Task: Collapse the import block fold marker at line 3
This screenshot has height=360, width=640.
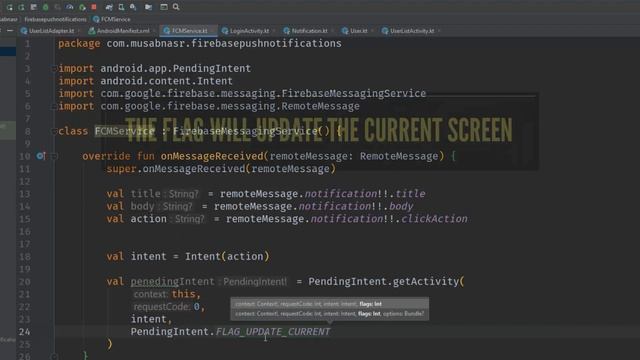Action: tap(54, 69)
